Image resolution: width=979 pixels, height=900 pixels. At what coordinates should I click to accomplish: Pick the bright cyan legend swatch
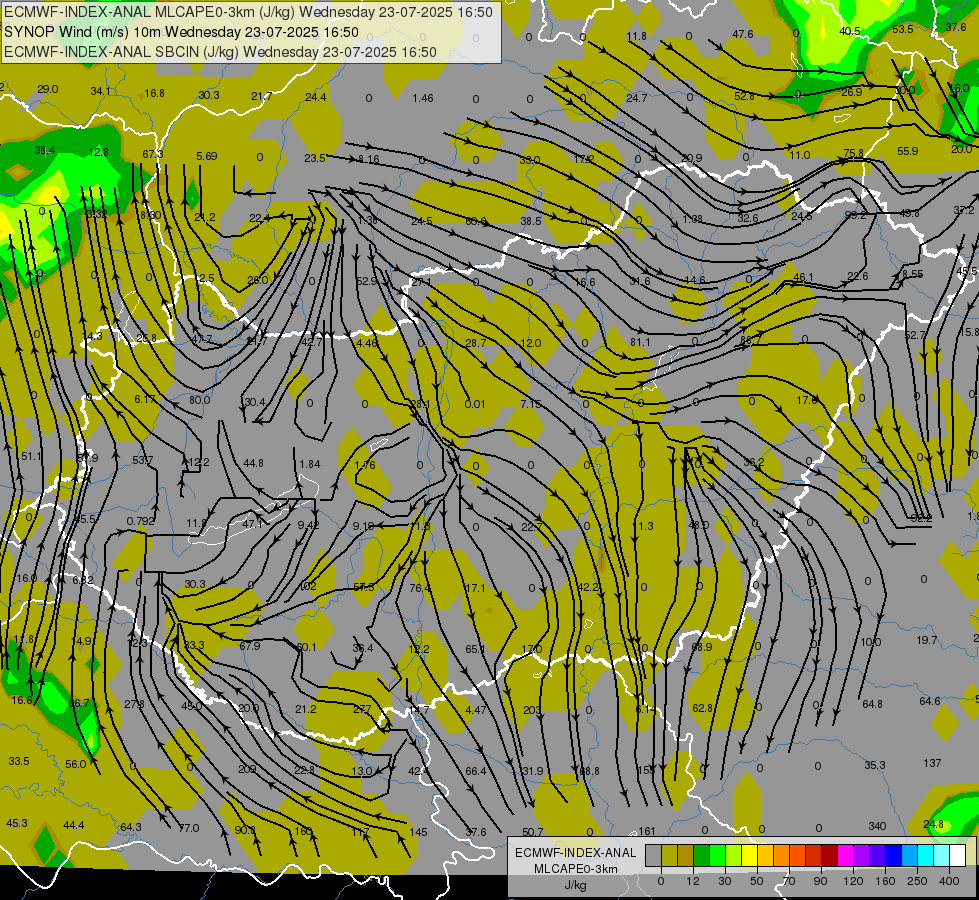click(926, 855)
